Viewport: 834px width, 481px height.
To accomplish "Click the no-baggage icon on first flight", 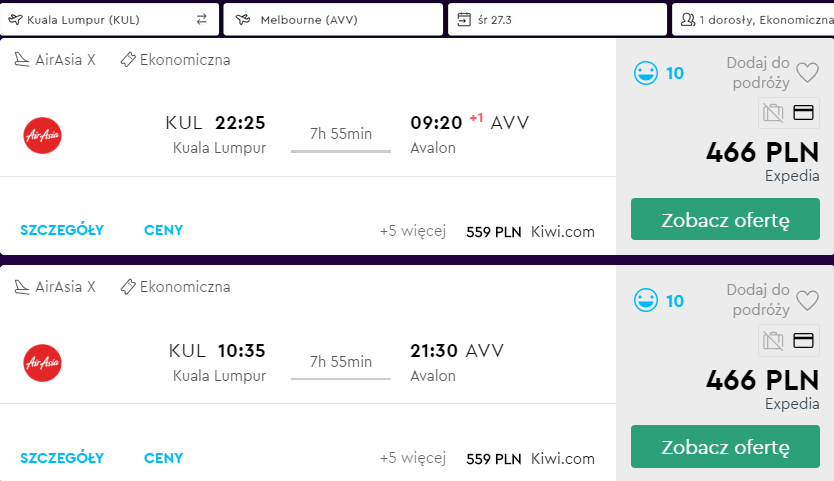I will tap(773, 112).
